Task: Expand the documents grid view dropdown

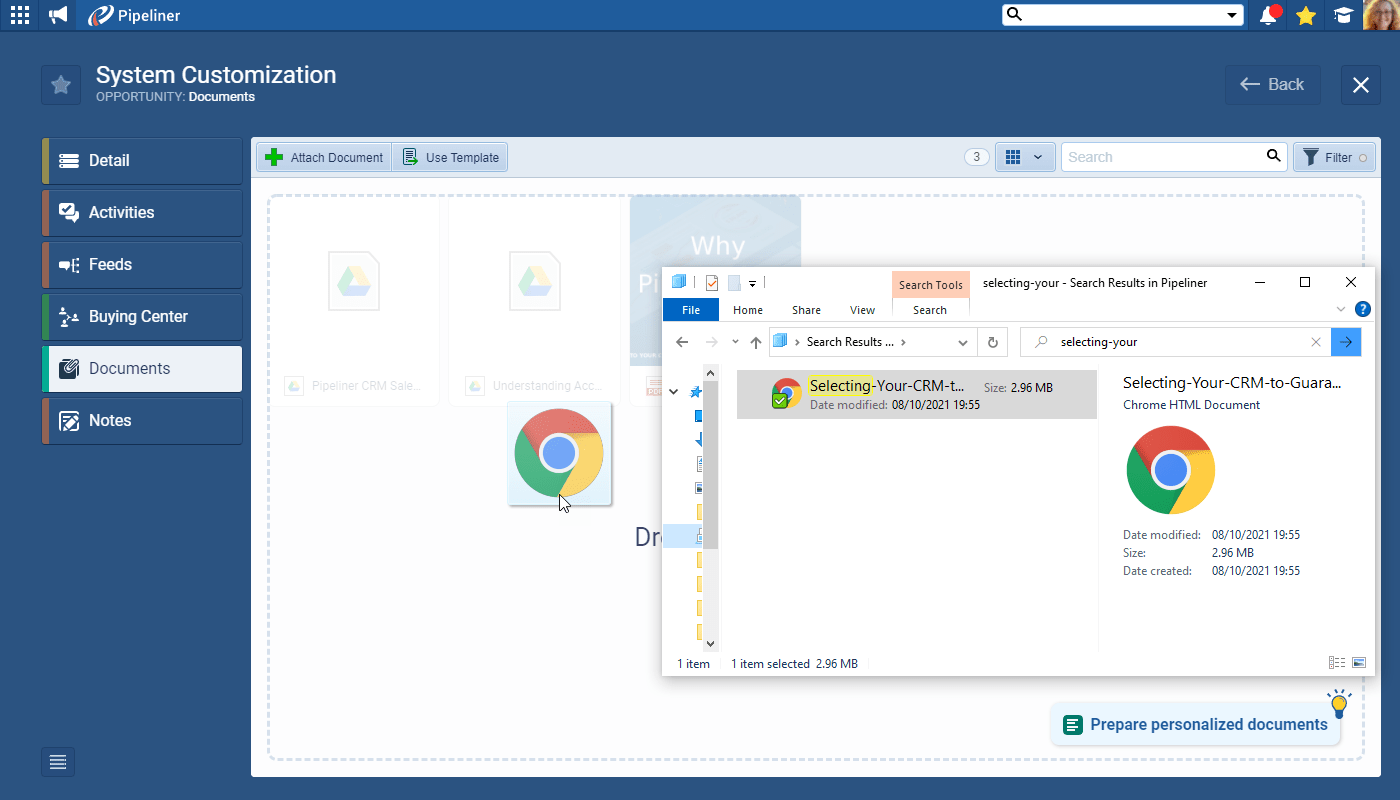Action: [x=1039, y=157]
